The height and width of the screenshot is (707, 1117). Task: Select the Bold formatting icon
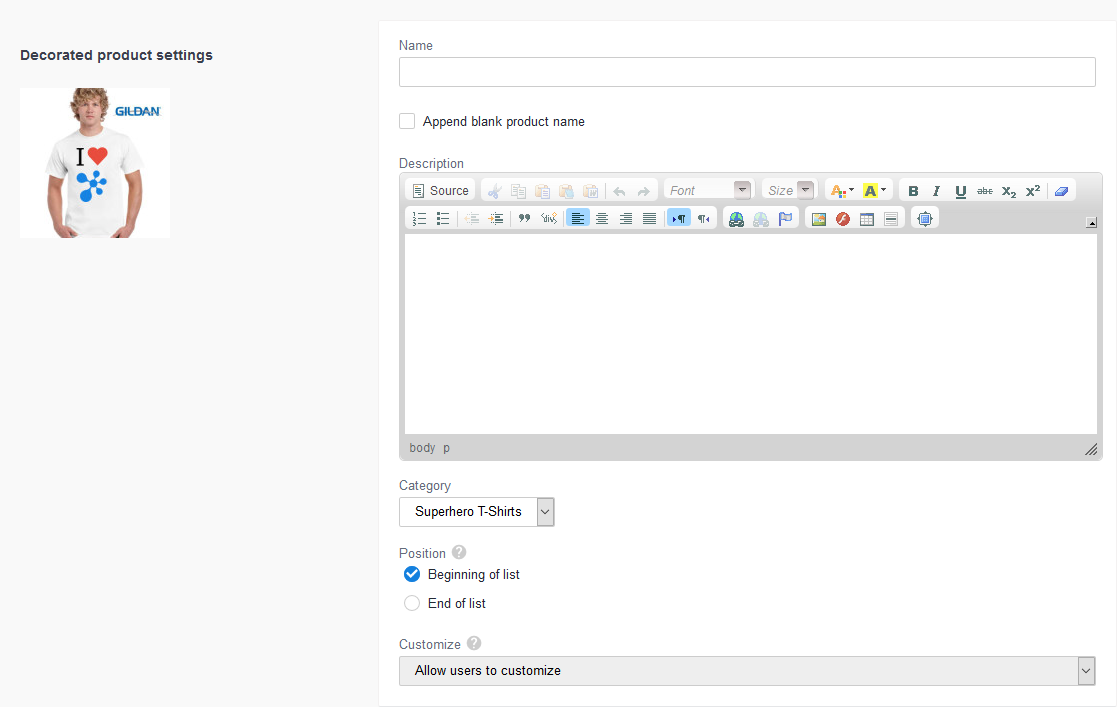coord(913,190)
